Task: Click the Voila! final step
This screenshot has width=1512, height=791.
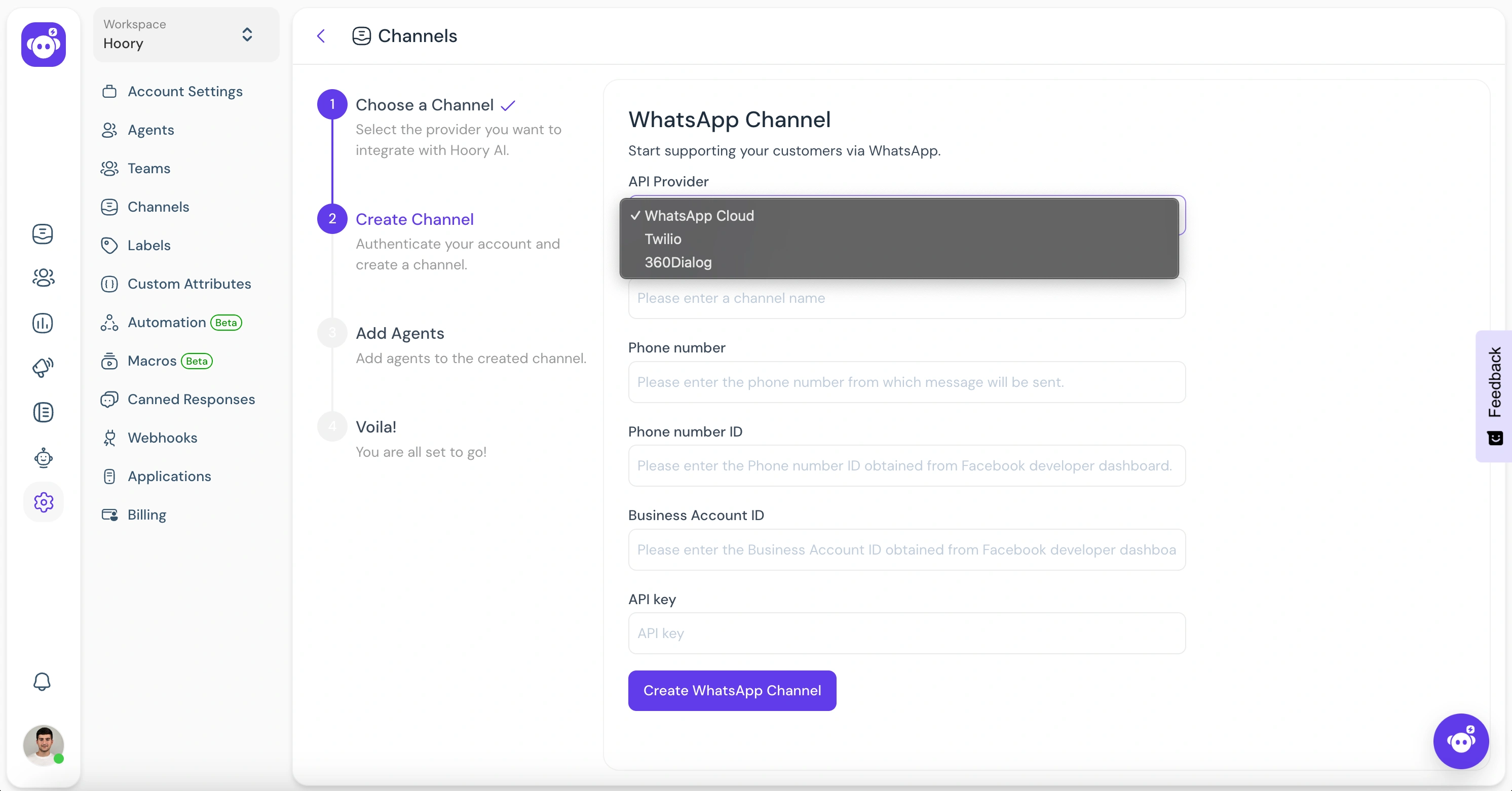Action: 376,427
